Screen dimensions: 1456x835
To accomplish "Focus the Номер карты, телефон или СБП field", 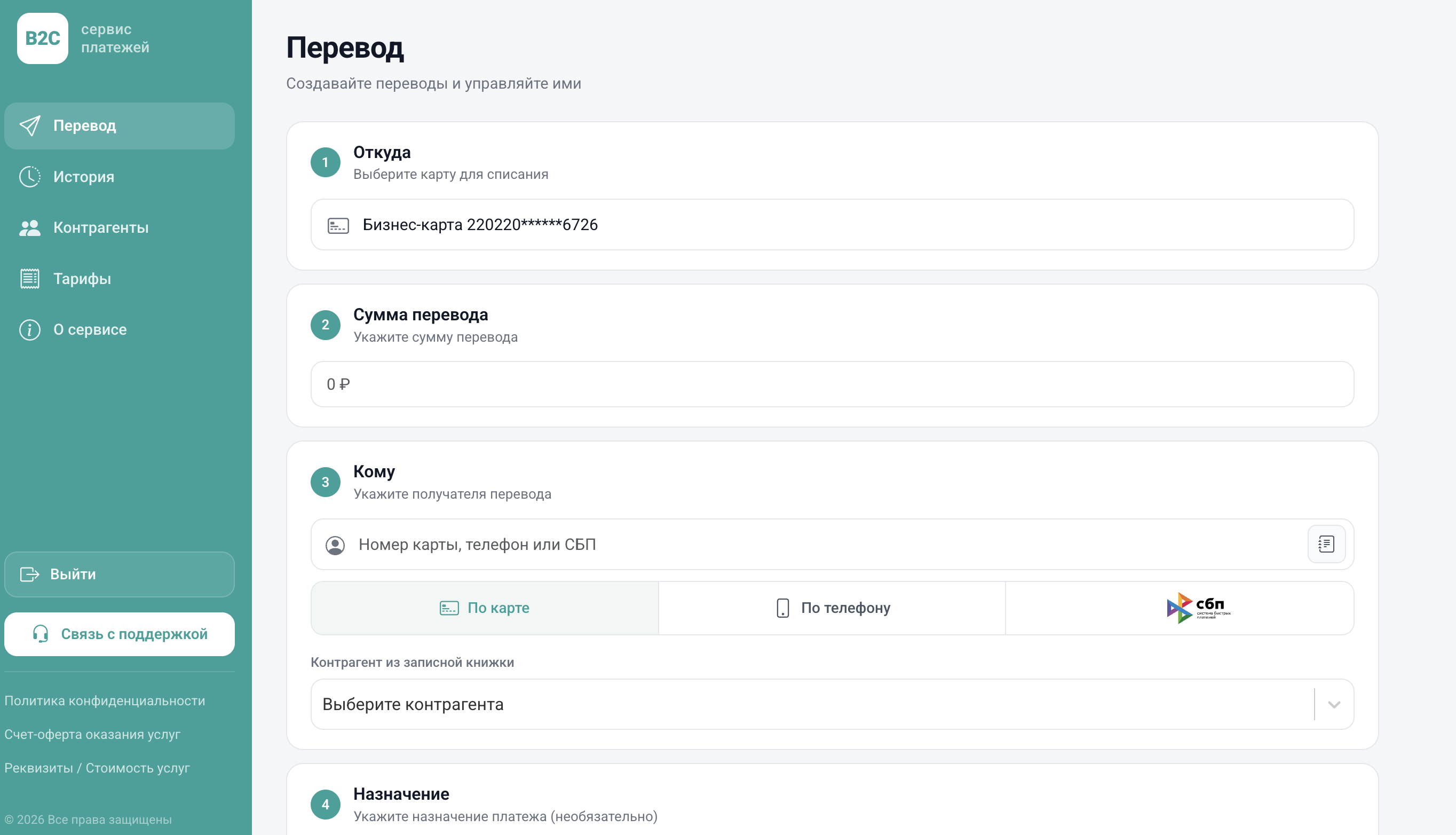I will (832, 544).
